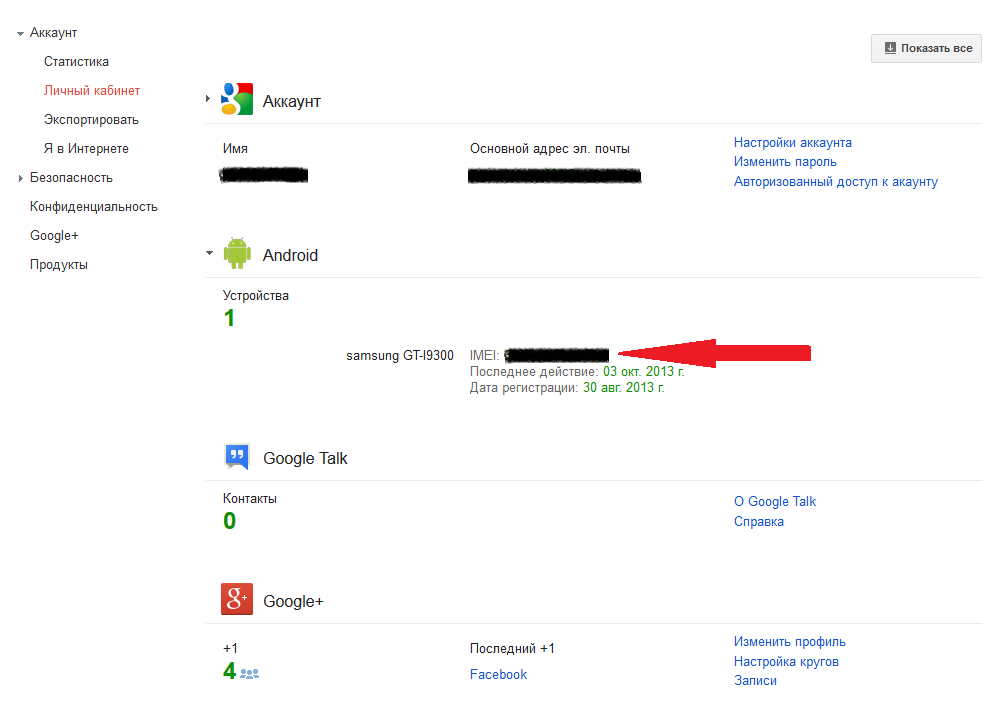This screenshot has width=999, height=719.
Task: Click the blue Google Talk icon
Action: (x=237, y=457)
